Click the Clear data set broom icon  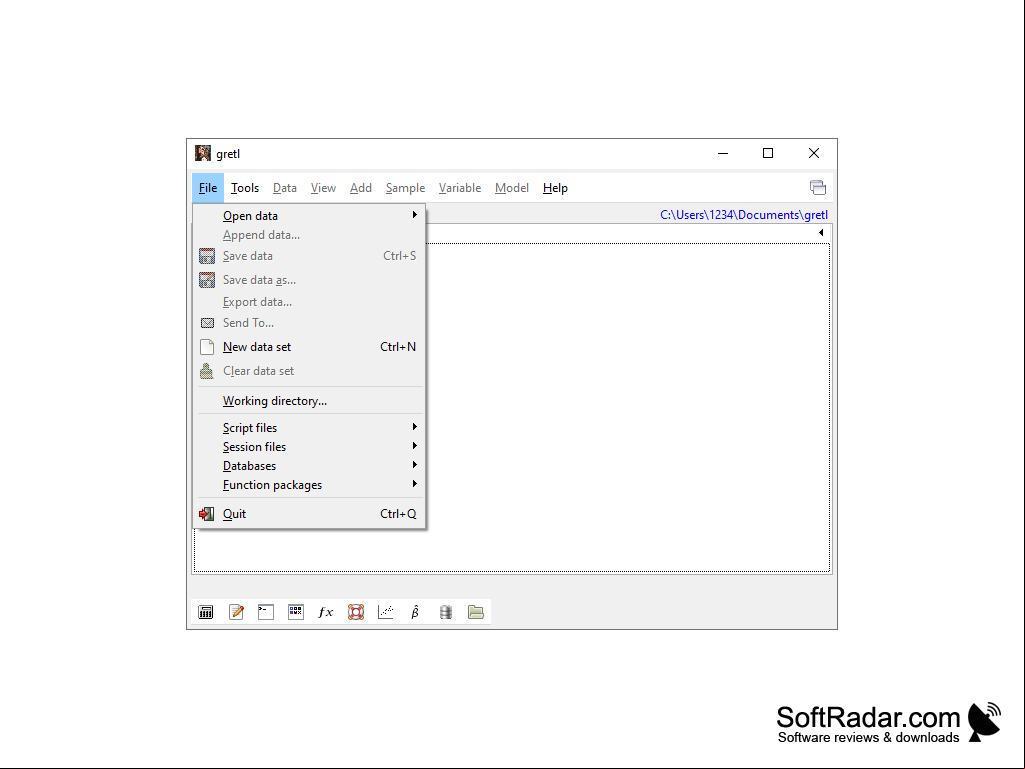(x=207, y=371)
